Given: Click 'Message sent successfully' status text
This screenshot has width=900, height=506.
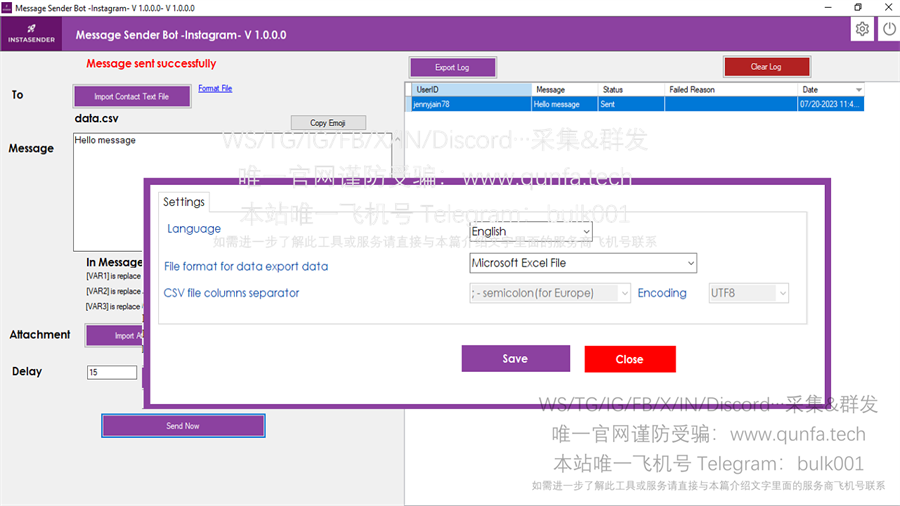Looking at the screenshot, I should tap(151, 64).
